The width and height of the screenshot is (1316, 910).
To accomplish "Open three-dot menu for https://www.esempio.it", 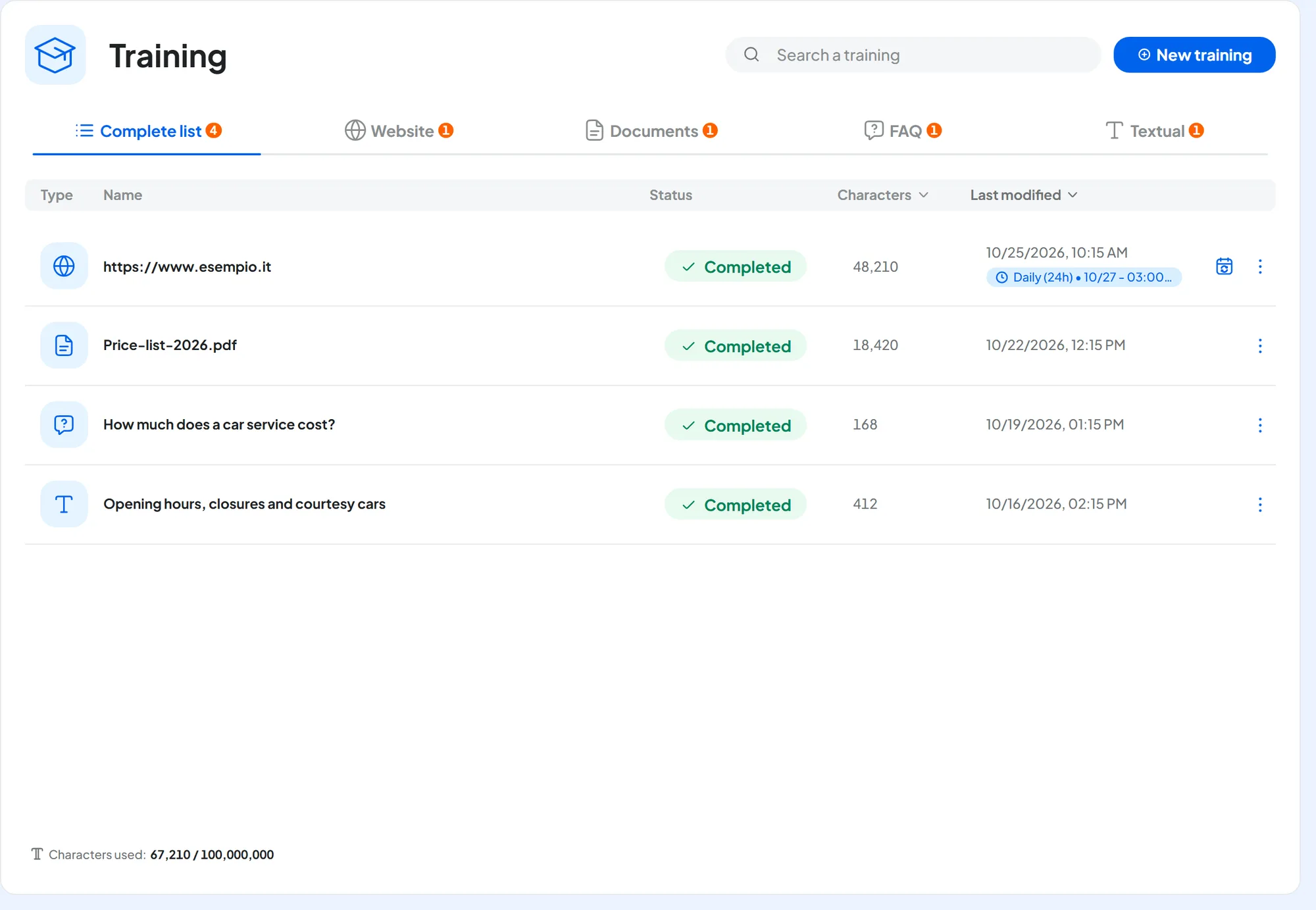I will (x=1260, y=266).
